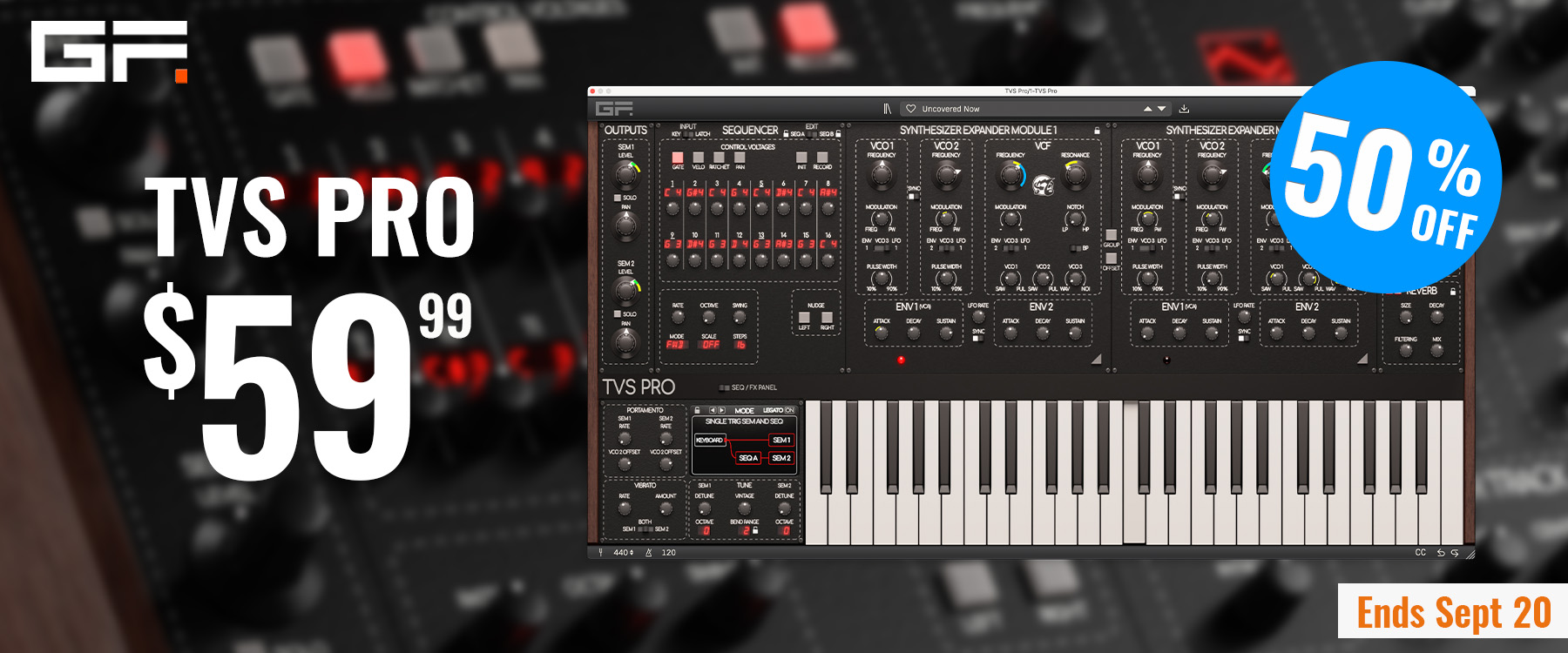Click the GF logo in plugin header

(x=614, y=109)
